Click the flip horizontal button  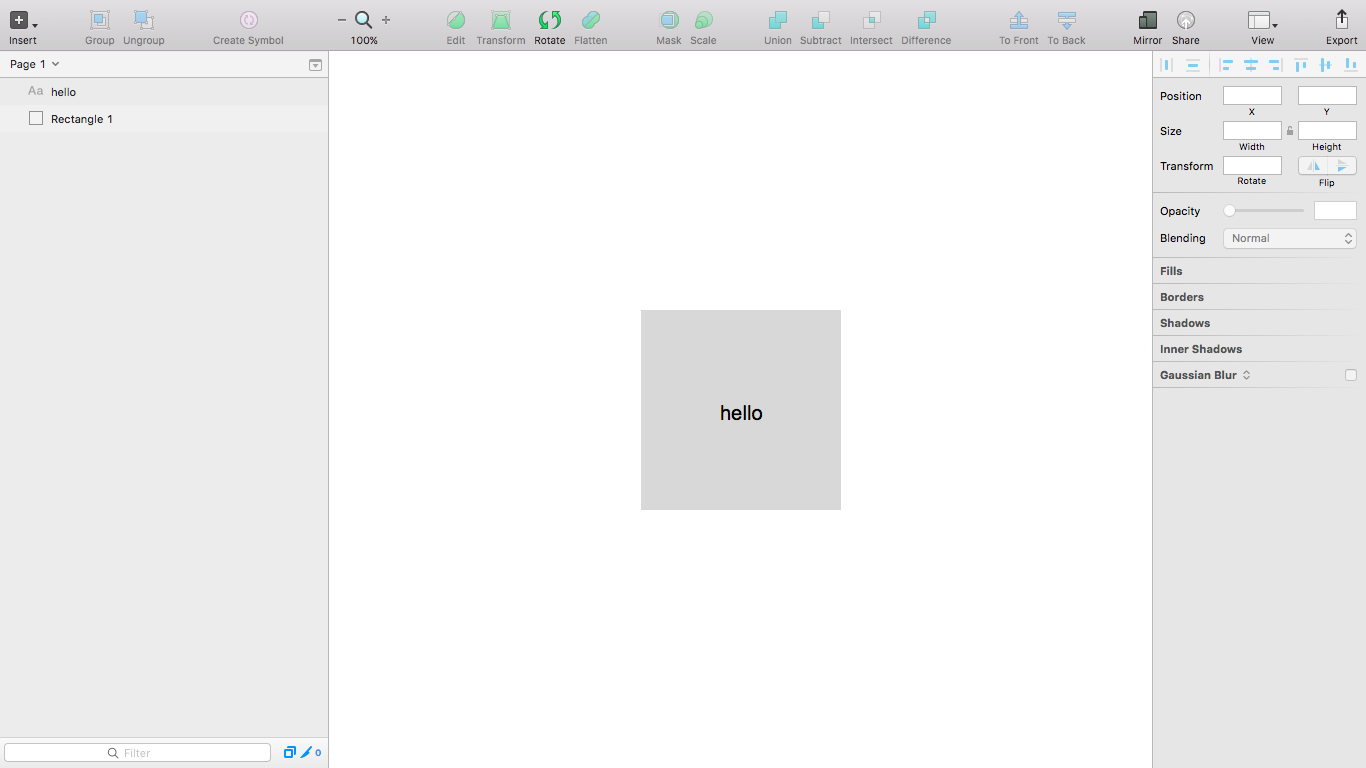1313,166
